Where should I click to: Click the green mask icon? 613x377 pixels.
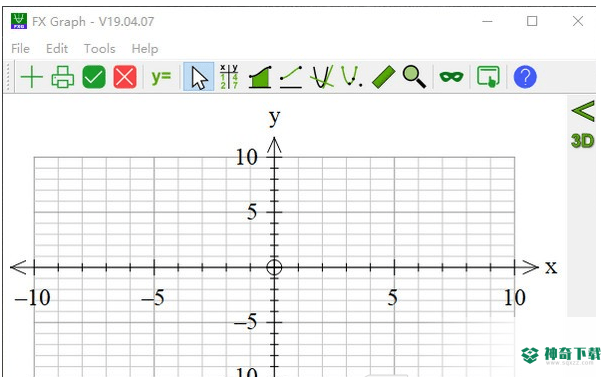451,77
